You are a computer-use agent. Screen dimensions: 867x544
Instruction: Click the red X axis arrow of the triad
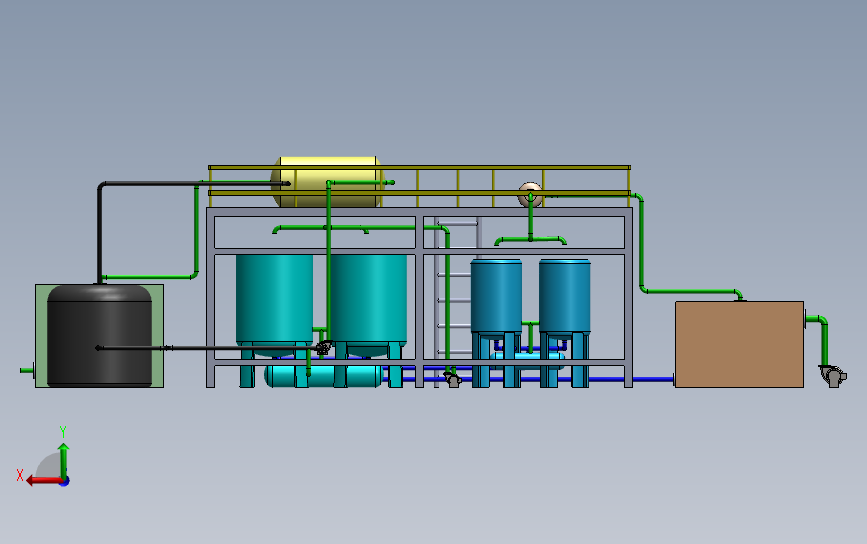coord(43,480)
